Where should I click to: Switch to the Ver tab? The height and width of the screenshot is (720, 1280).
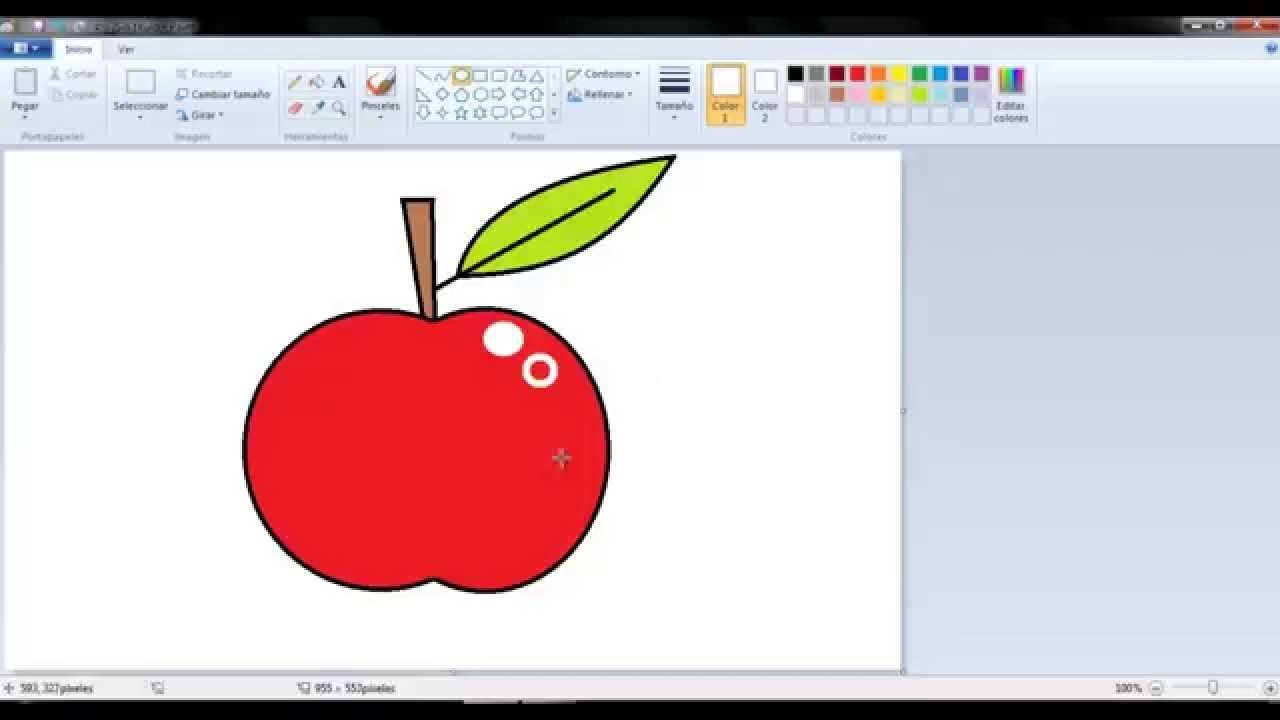(126, 49)
